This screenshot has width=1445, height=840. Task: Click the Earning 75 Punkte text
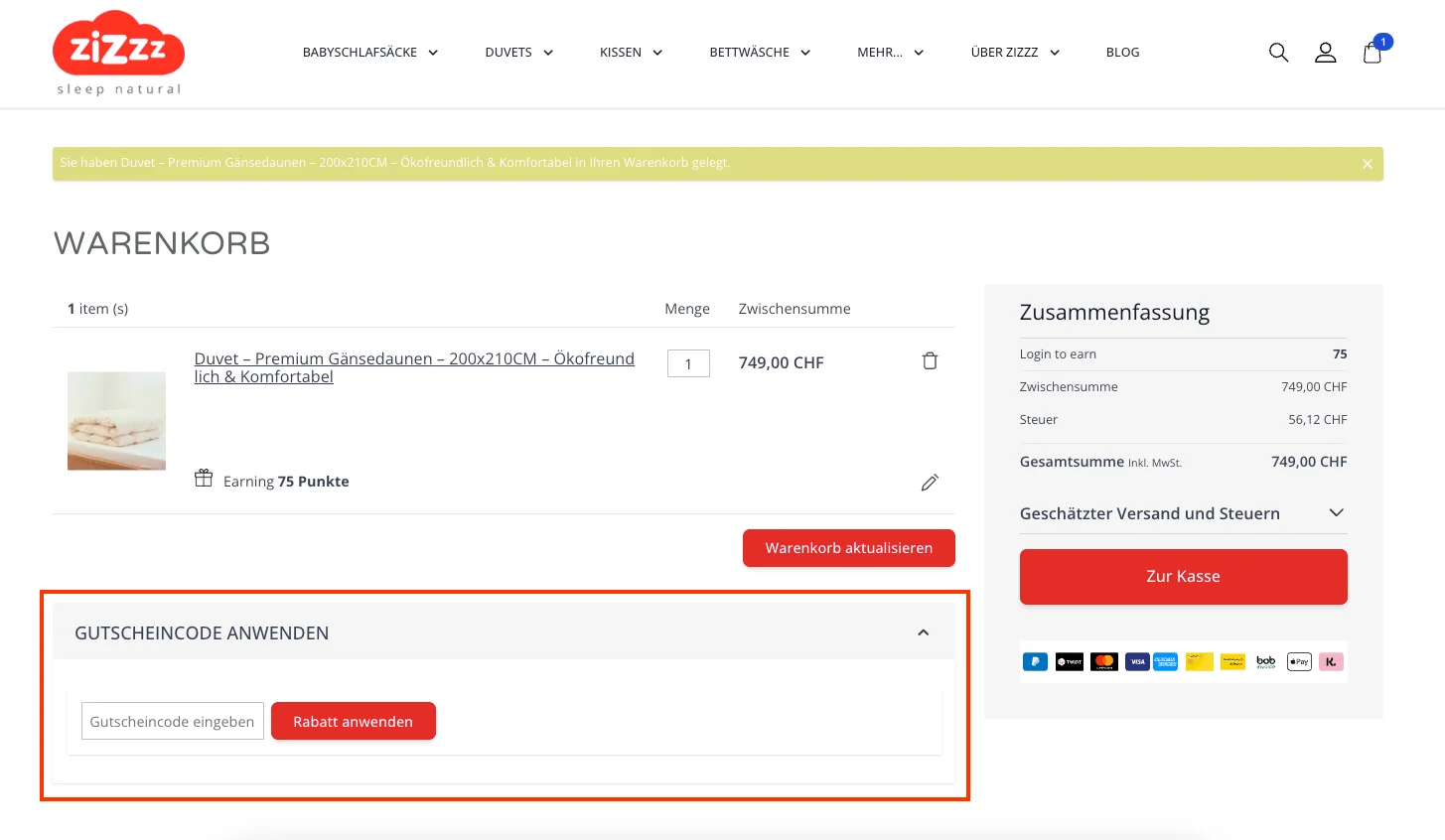click(286, 482)
